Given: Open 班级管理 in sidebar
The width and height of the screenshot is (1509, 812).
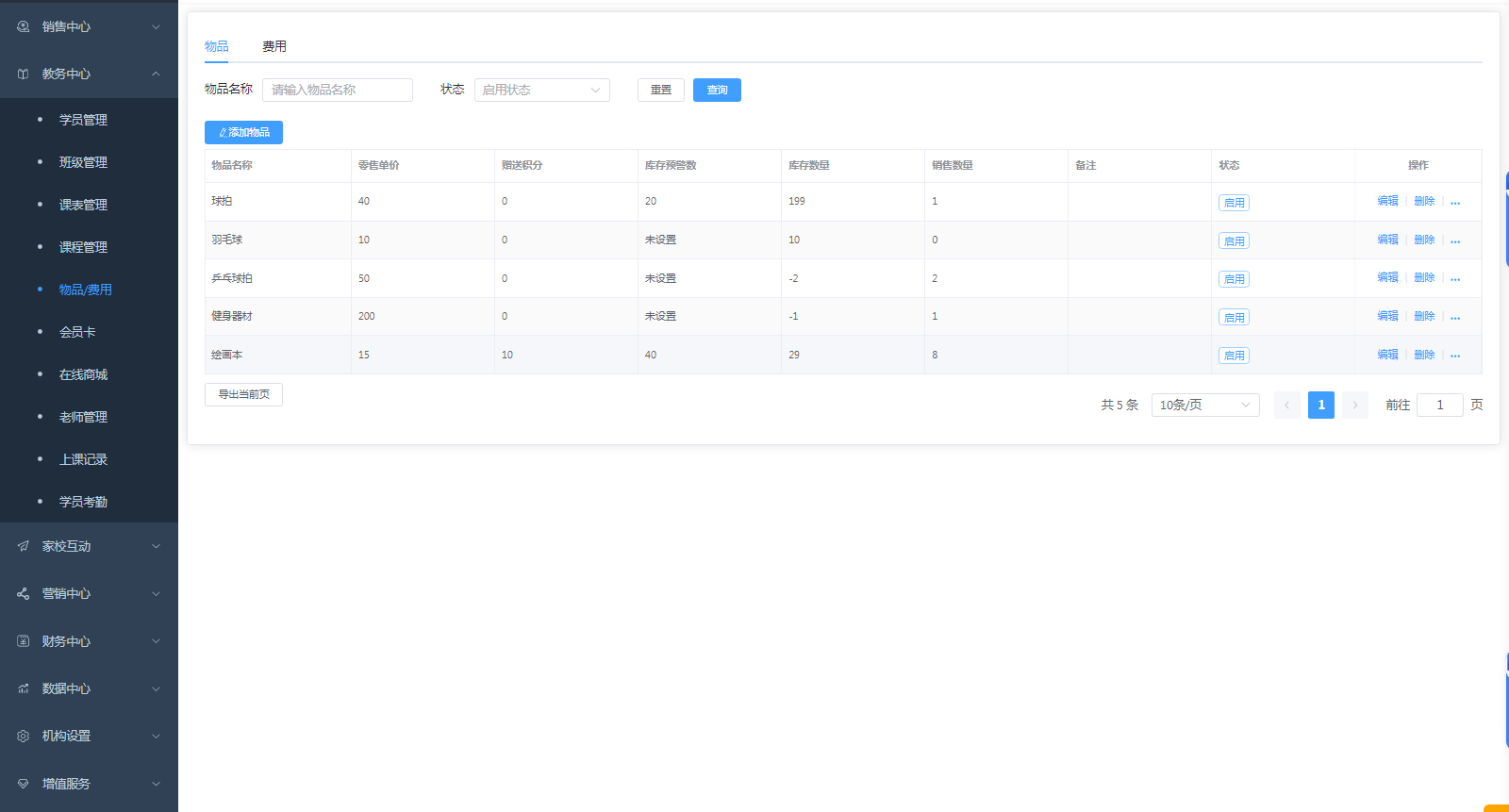Looking at the screenshot, I should (83, 162).
